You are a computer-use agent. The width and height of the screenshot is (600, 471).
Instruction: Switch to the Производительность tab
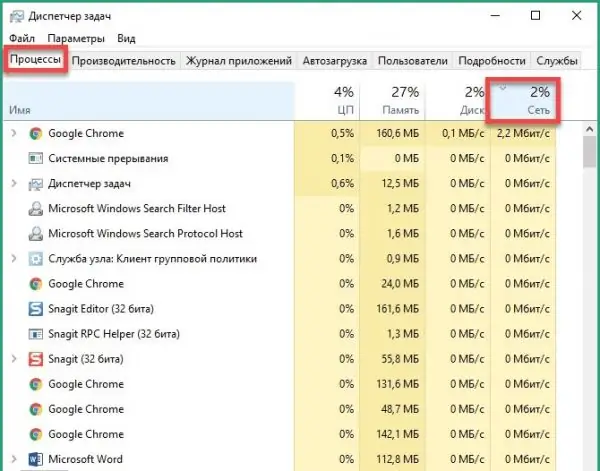point(124,61)
